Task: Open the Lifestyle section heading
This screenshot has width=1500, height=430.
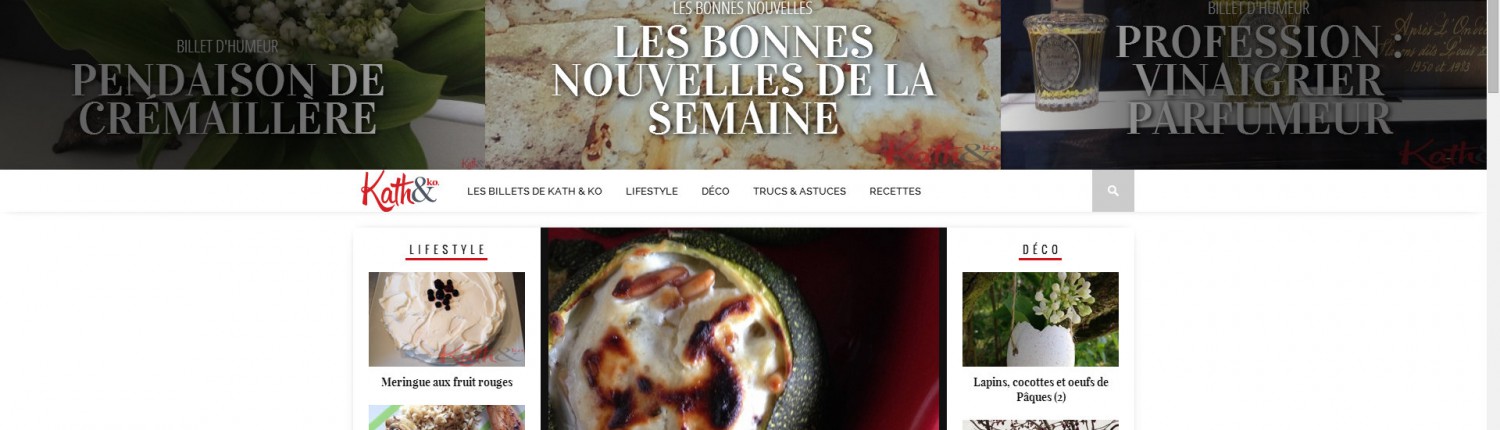Action: click(447, 250)
